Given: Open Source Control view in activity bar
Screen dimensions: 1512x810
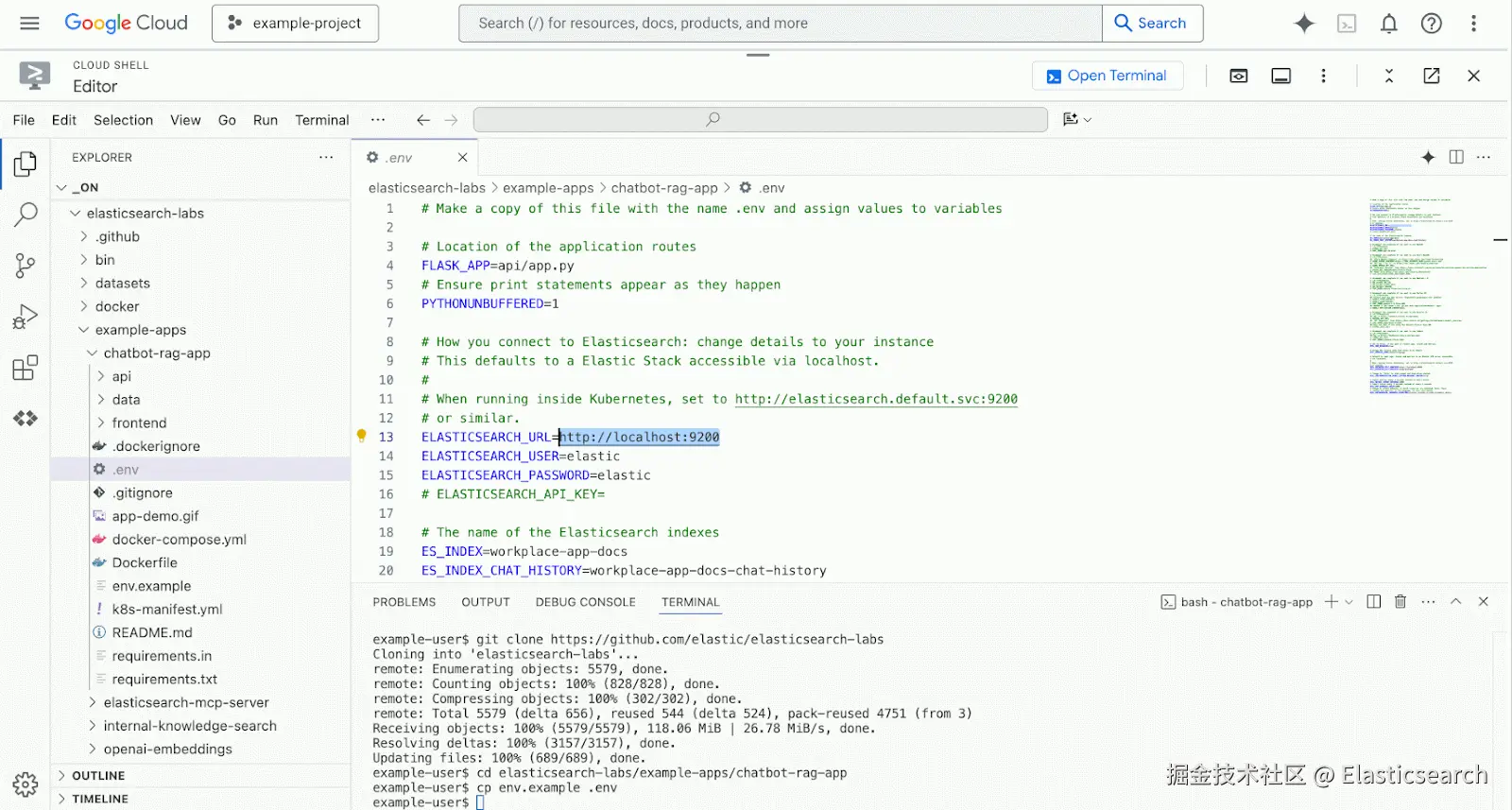Looking at the screenshot, I should (x=26, y=266).
